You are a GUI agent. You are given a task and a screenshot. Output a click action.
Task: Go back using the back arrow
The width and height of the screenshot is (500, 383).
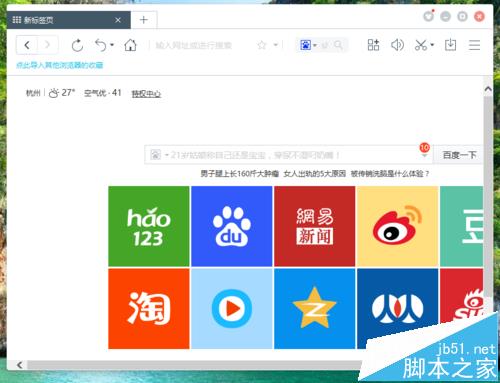tap(27, 45)
